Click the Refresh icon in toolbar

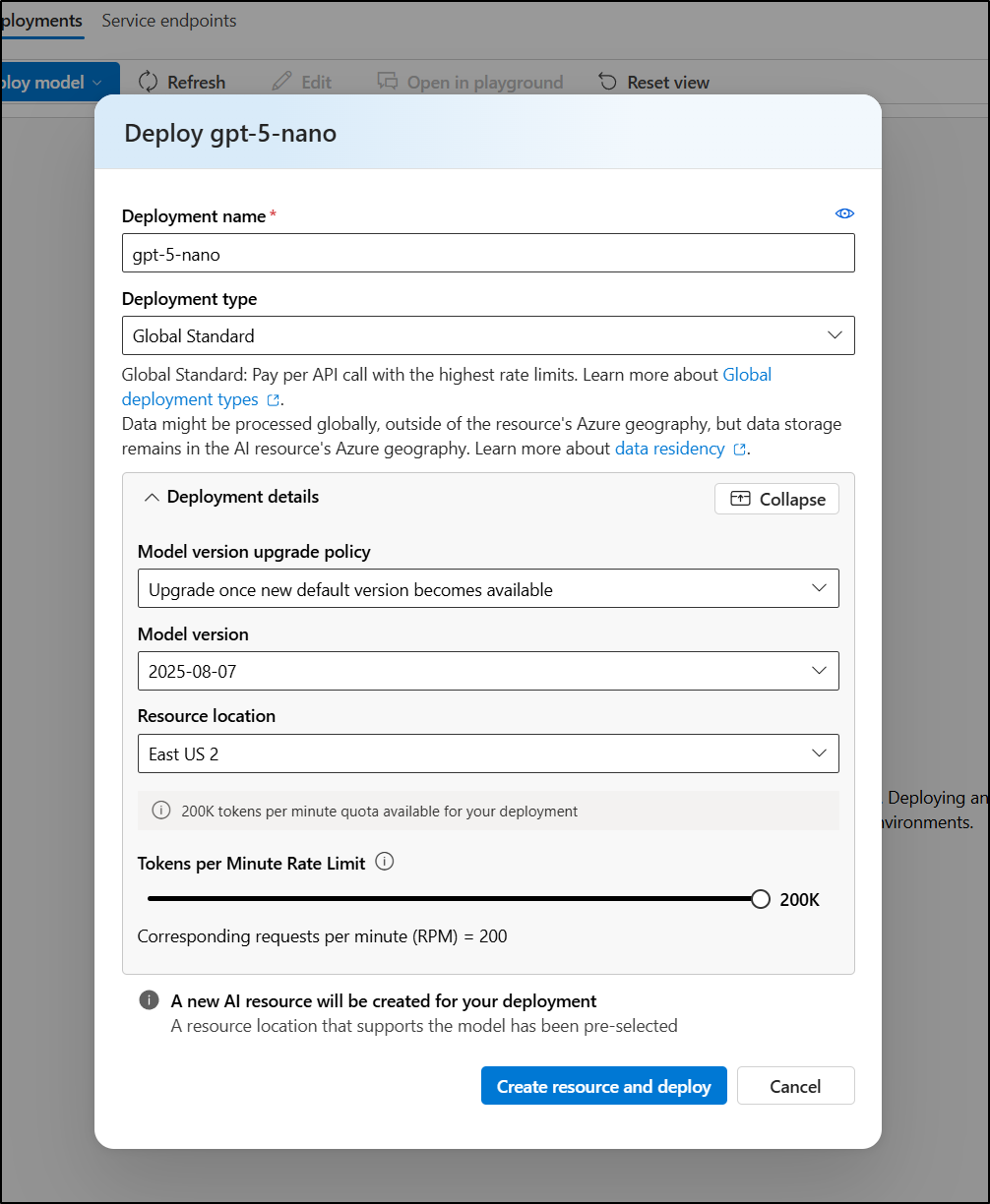coord(149,82)
